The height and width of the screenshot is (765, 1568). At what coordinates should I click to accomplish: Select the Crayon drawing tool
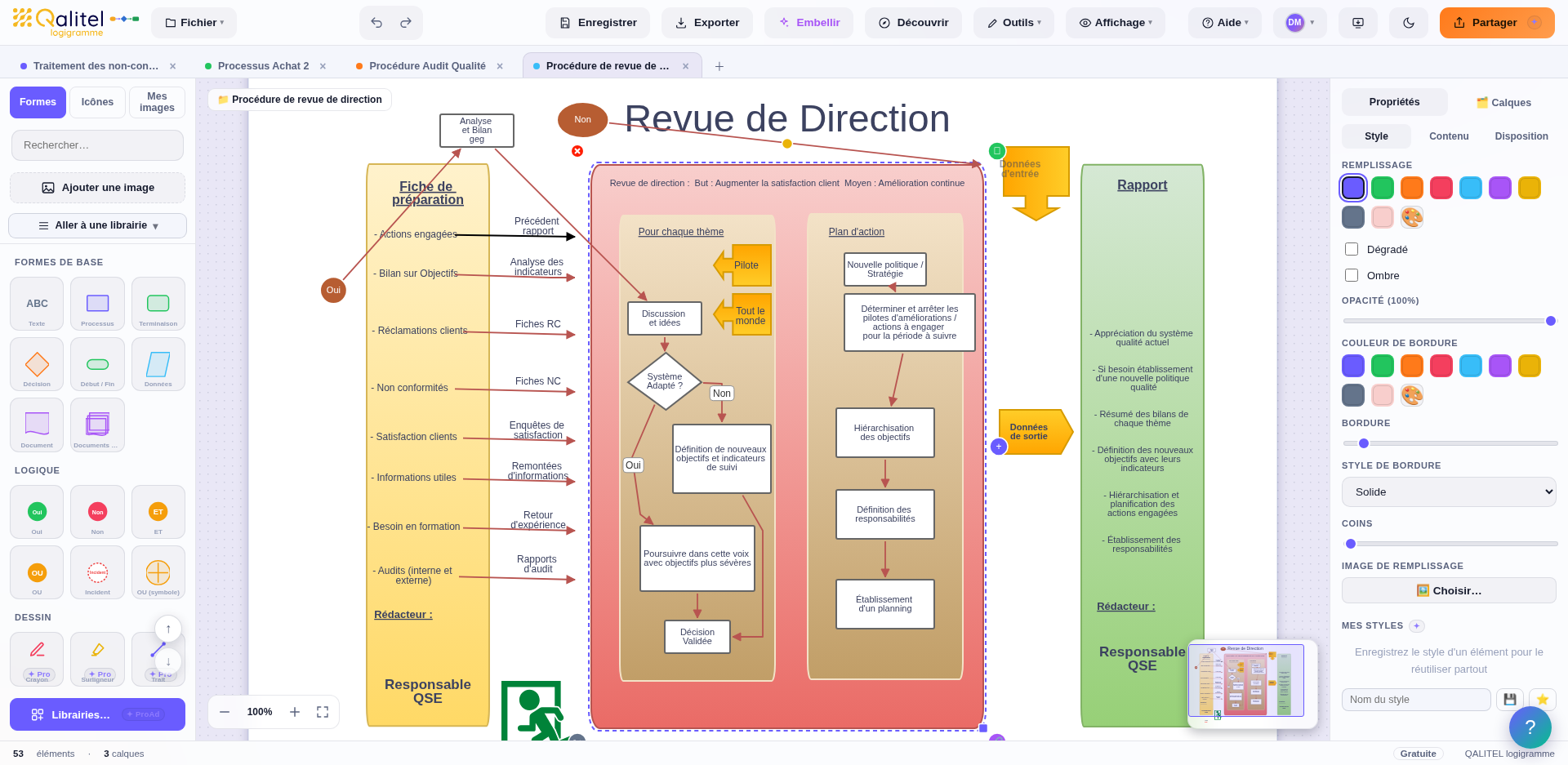point(37,659)
